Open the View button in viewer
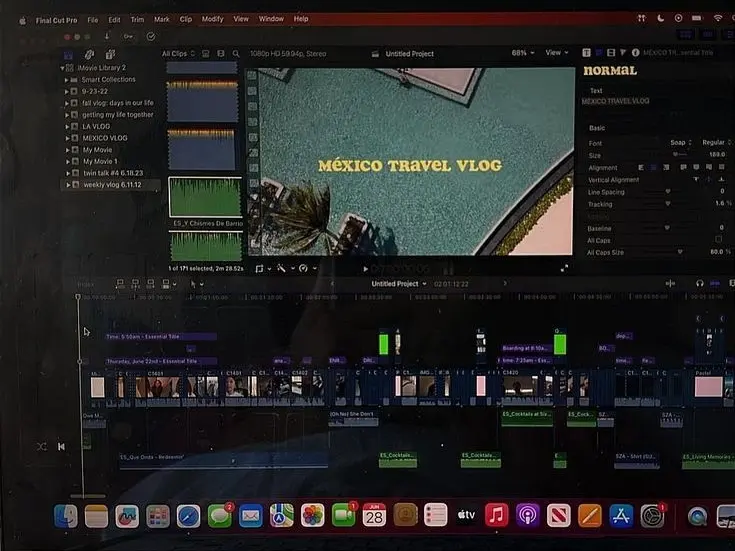Screen dimensions: 735x551 click(554, 53)
